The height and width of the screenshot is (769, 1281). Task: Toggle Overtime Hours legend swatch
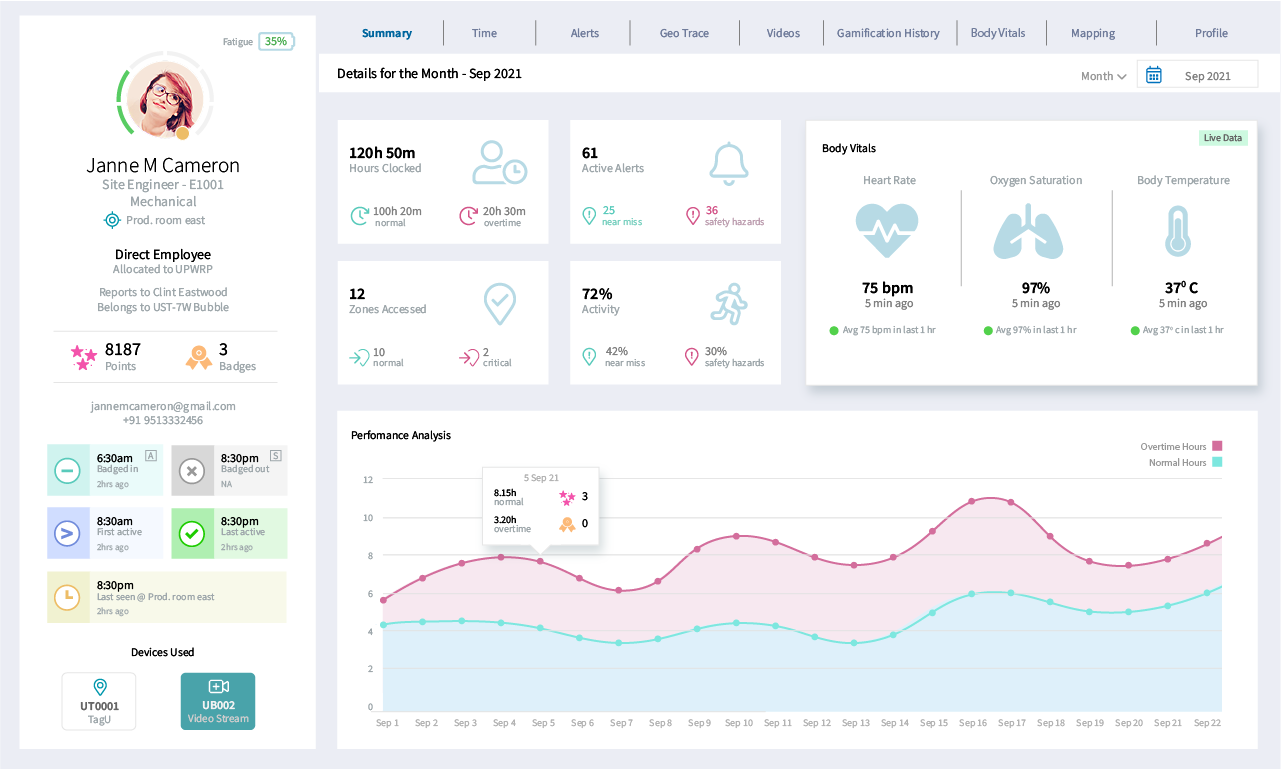pos(1217,446)
